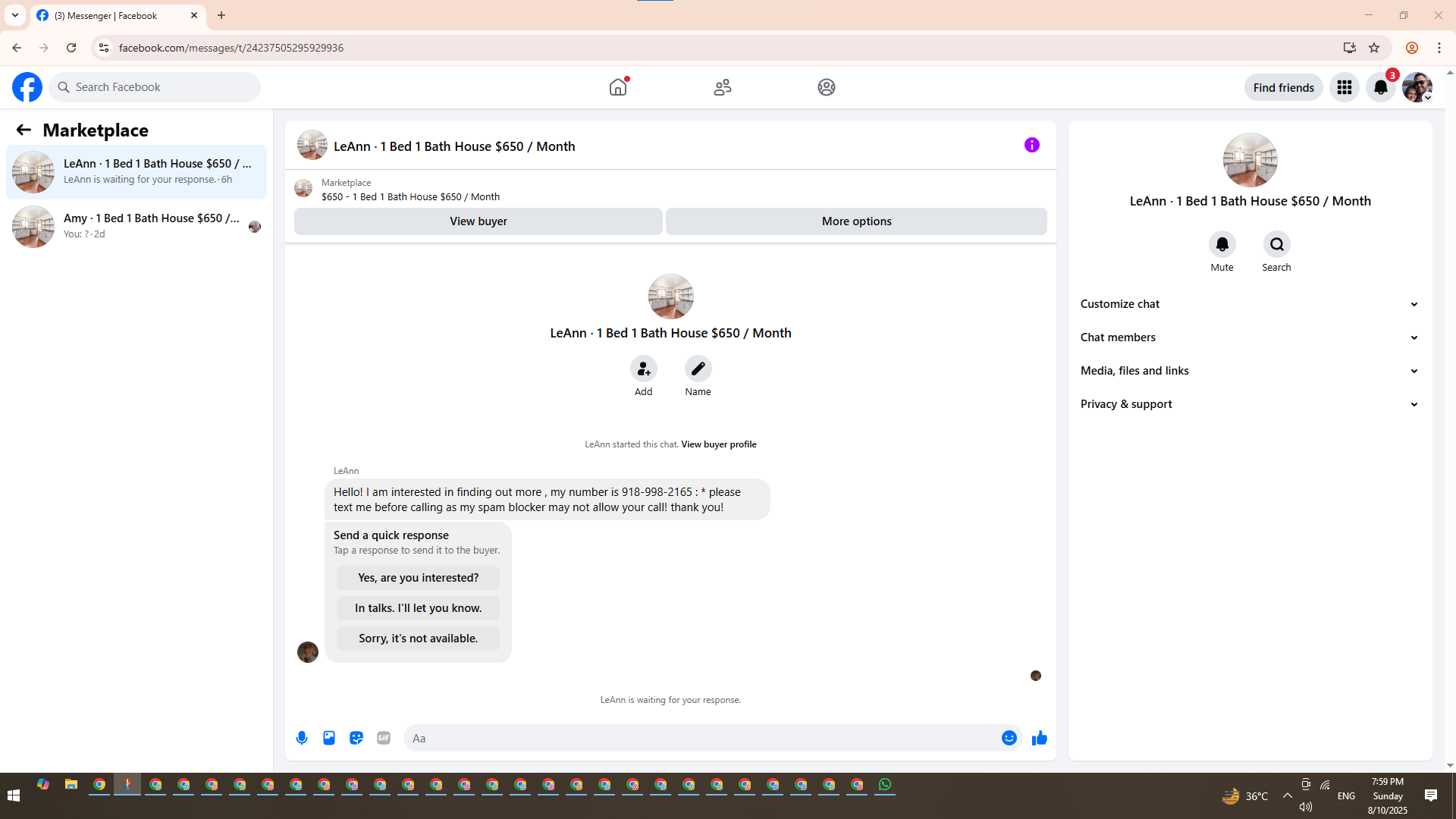Screen dimensions: 1456x819
Task: Send quick response 'Sorry, it's not available.'
Action: (418, 639)
